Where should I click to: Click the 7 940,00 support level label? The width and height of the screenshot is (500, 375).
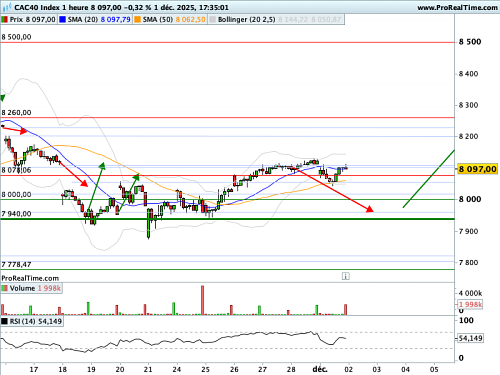16,214
